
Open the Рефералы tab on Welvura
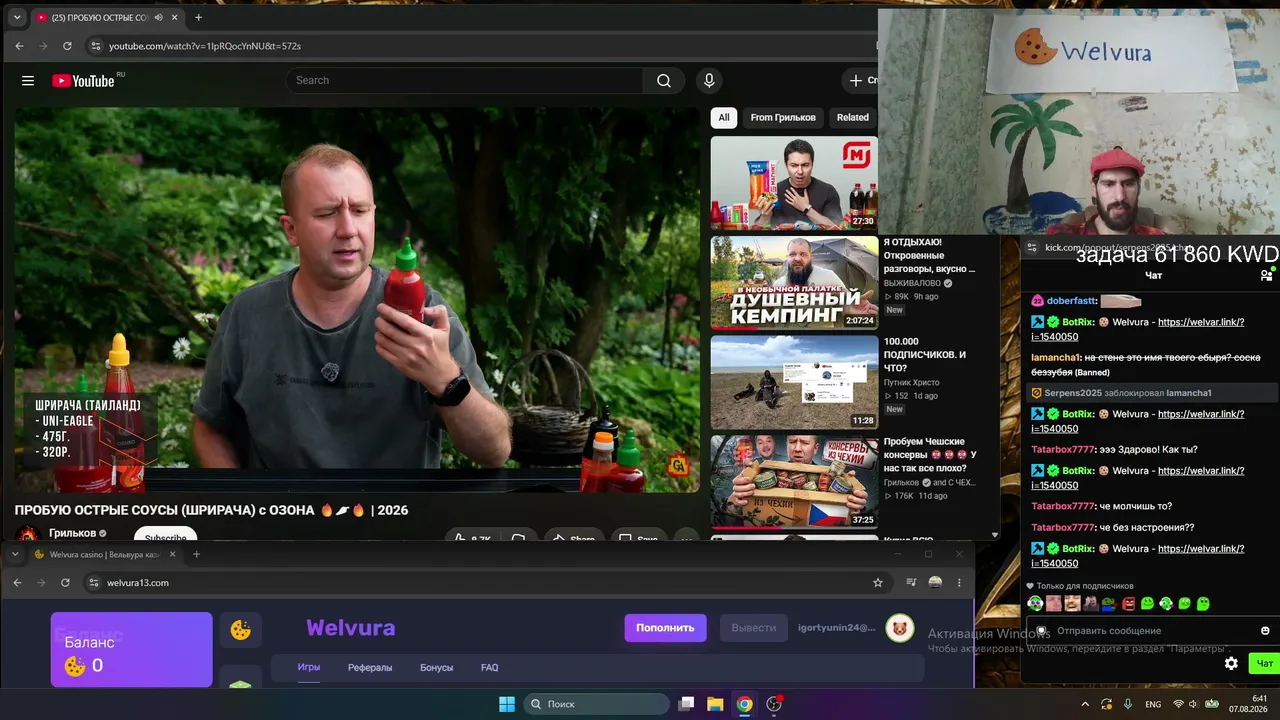point(370,667)
